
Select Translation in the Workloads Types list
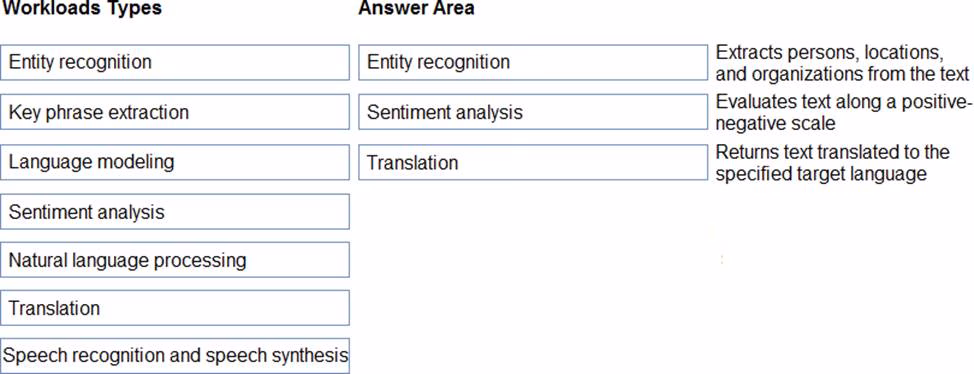click(175, 308)
